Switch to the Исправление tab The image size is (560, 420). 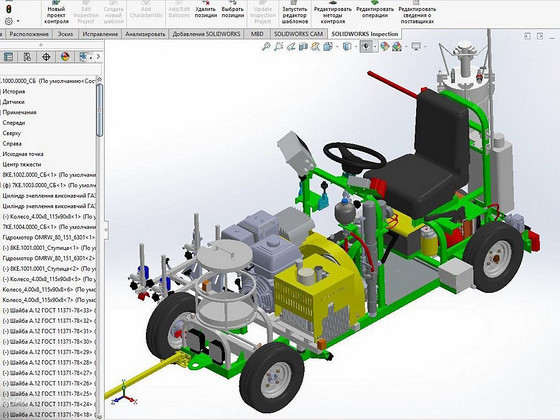click(100, 34)
